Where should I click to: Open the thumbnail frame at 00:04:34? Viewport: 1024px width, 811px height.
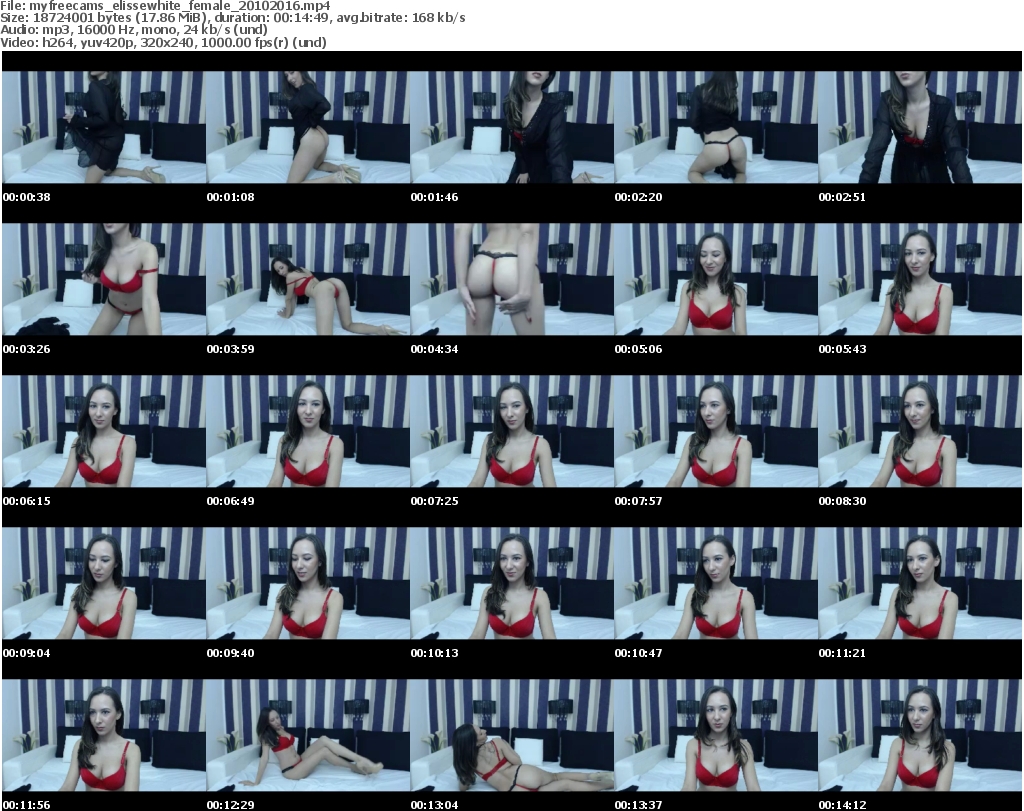pos(512,279)
